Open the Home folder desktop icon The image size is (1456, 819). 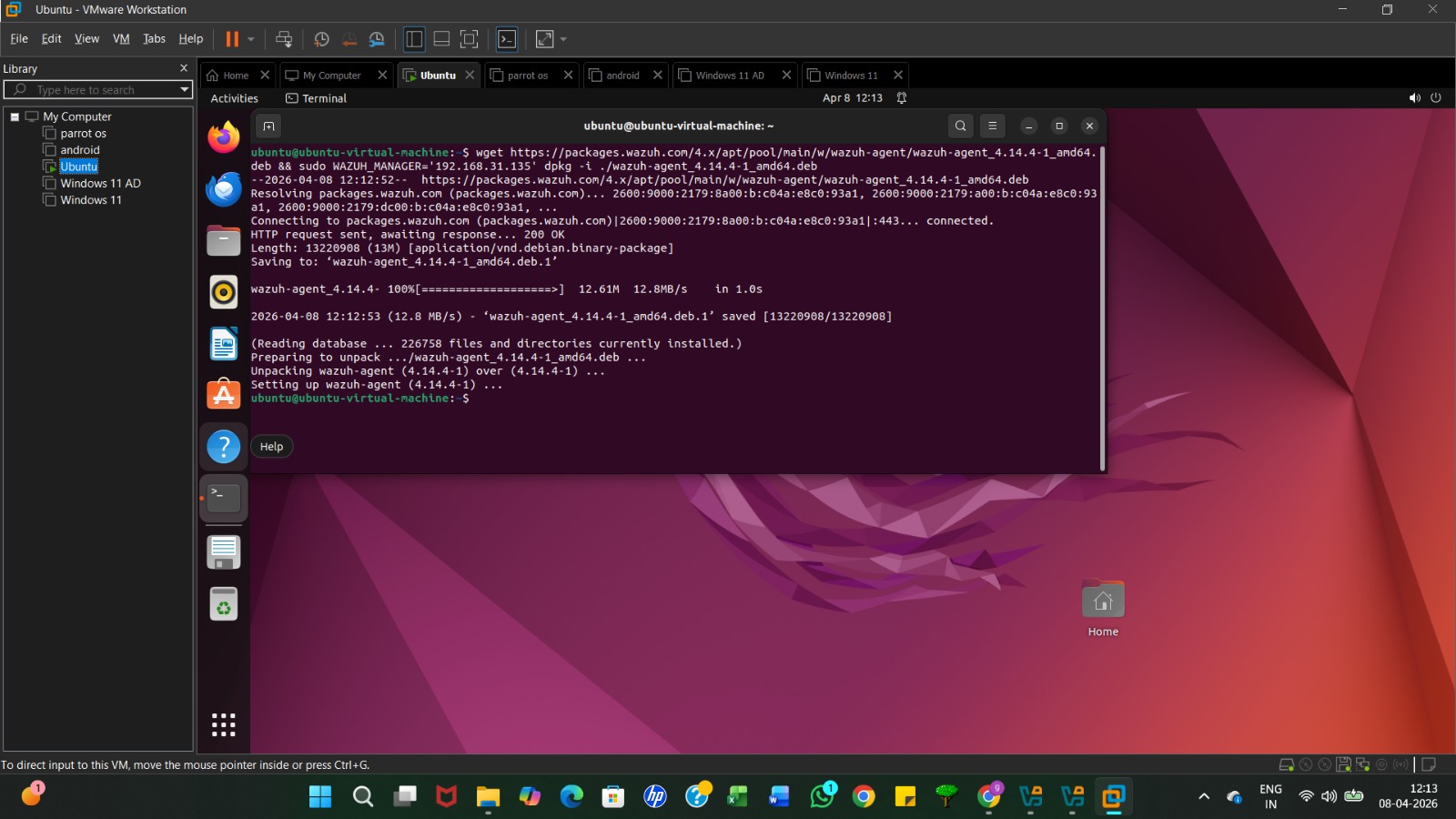[1103, 608]
